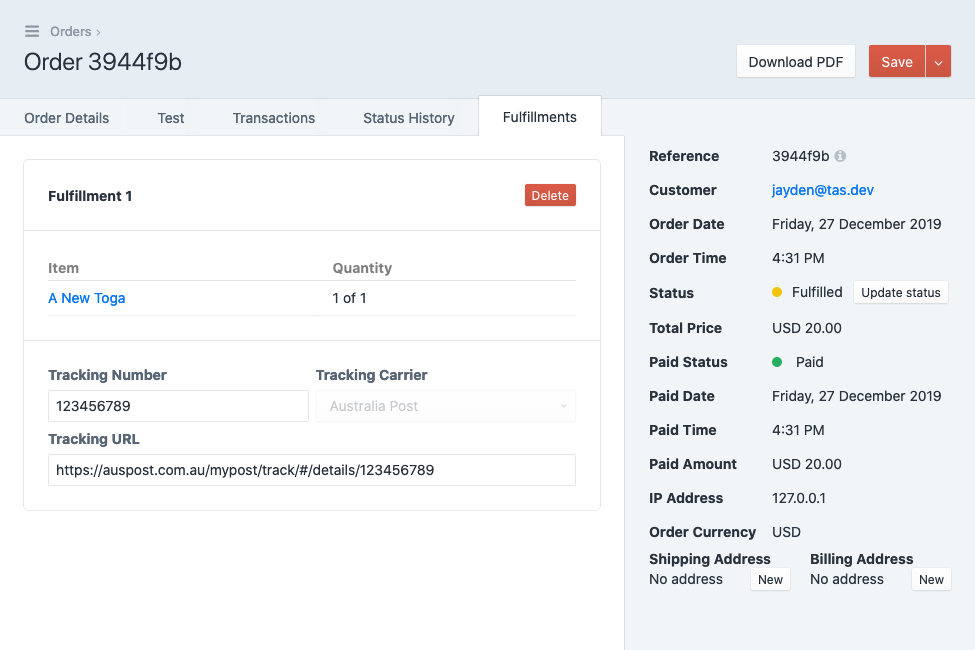Go to Orders breadcrumb
This screenshot has height=650, width=975.
[x=70, y=31]
